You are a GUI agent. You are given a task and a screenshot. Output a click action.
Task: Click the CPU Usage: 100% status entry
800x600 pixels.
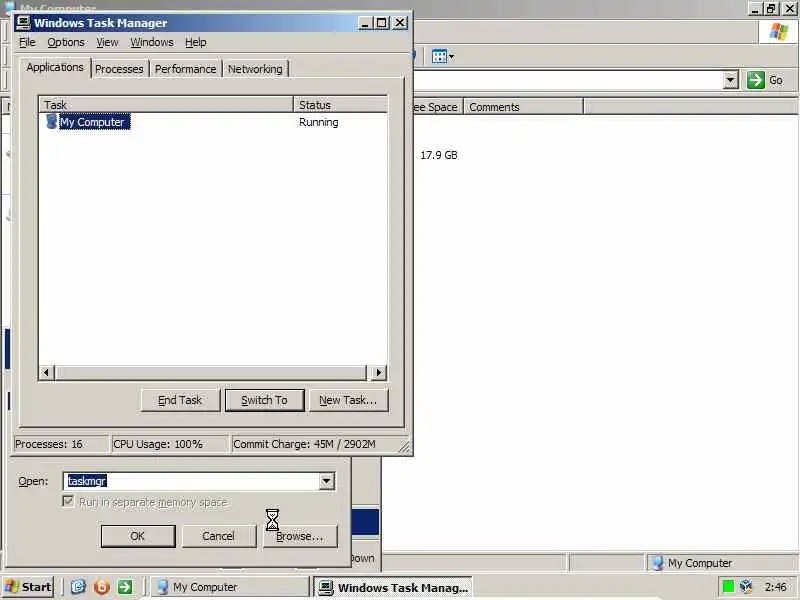pyautogui.click(x=169, y=444)
